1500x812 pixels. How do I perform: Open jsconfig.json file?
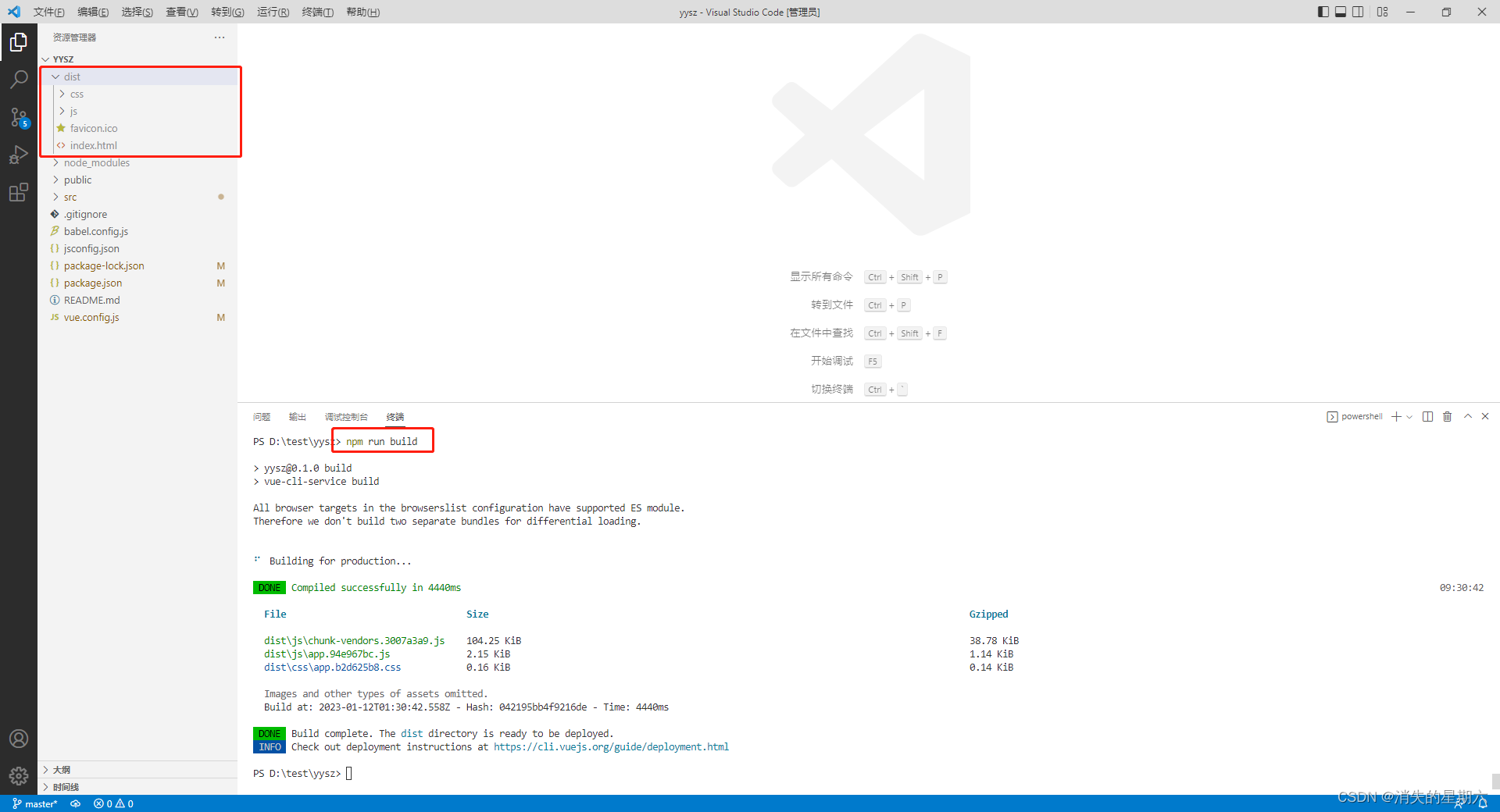click(137, 248)
